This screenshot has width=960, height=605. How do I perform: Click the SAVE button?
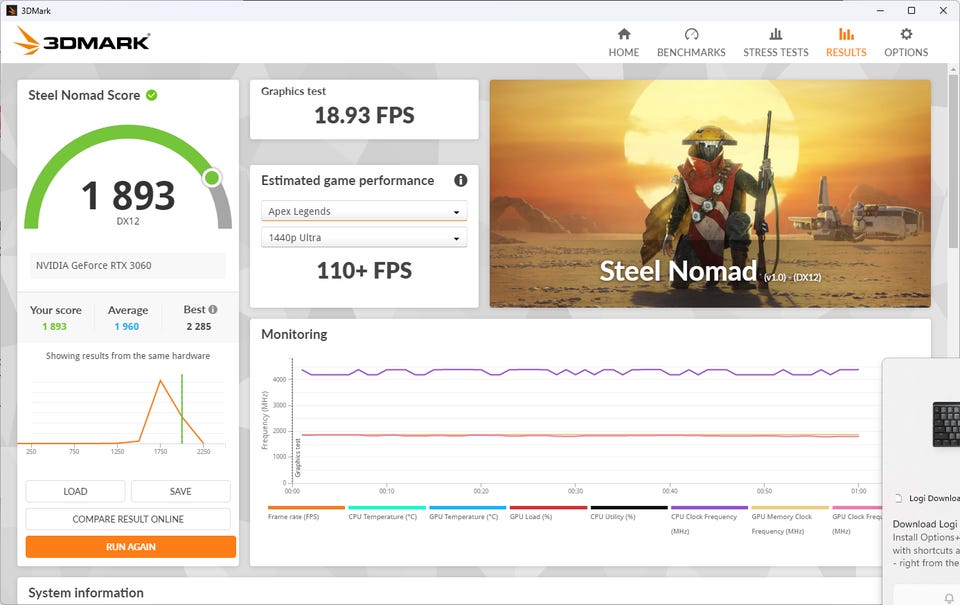coord(181,491)
